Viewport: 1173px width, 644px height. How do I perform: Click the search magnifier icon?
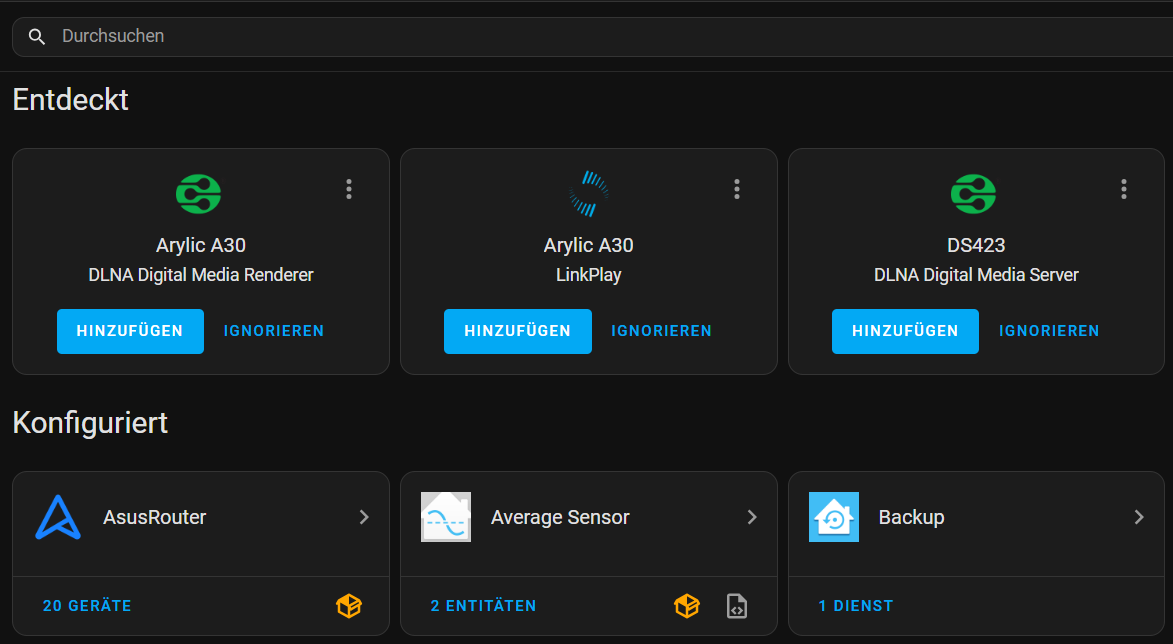(x=37, y=37)
